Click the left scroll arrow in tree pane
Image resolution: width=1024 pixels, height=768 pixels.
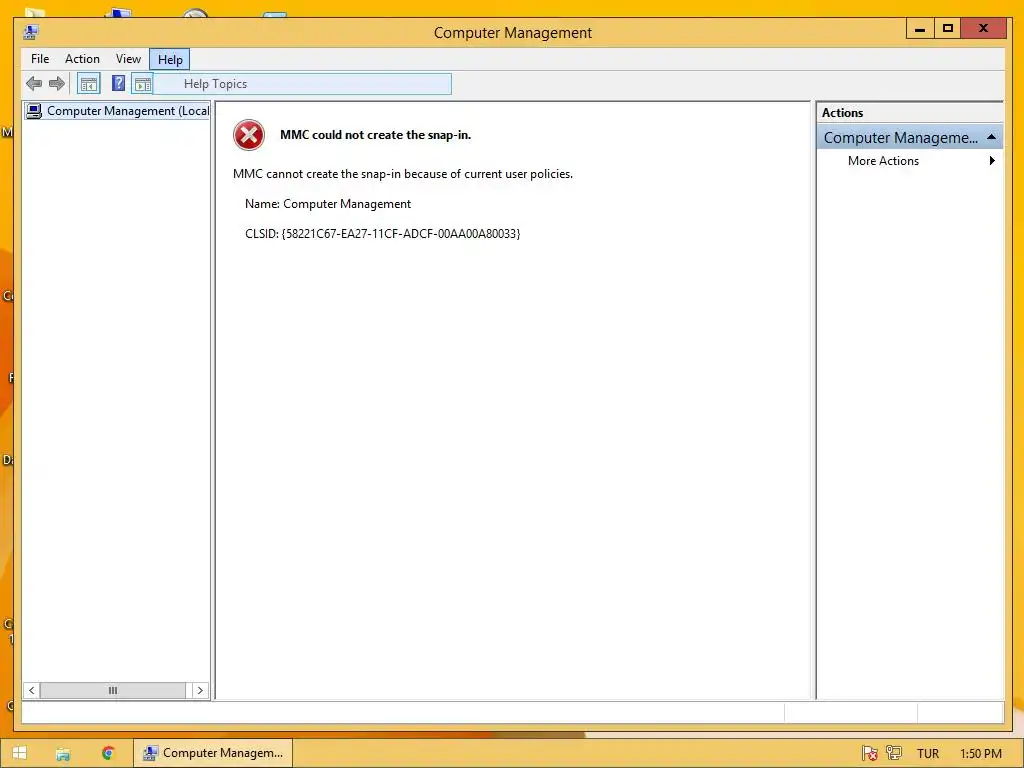[31, 690]
